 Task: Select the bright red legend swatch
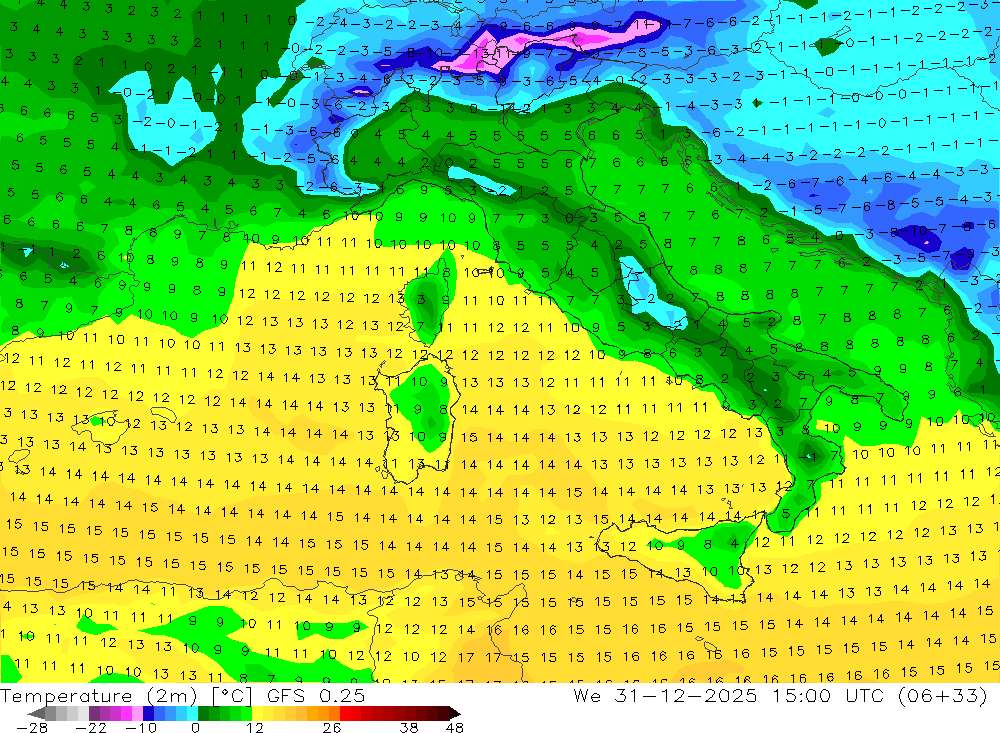click(345, 714)
